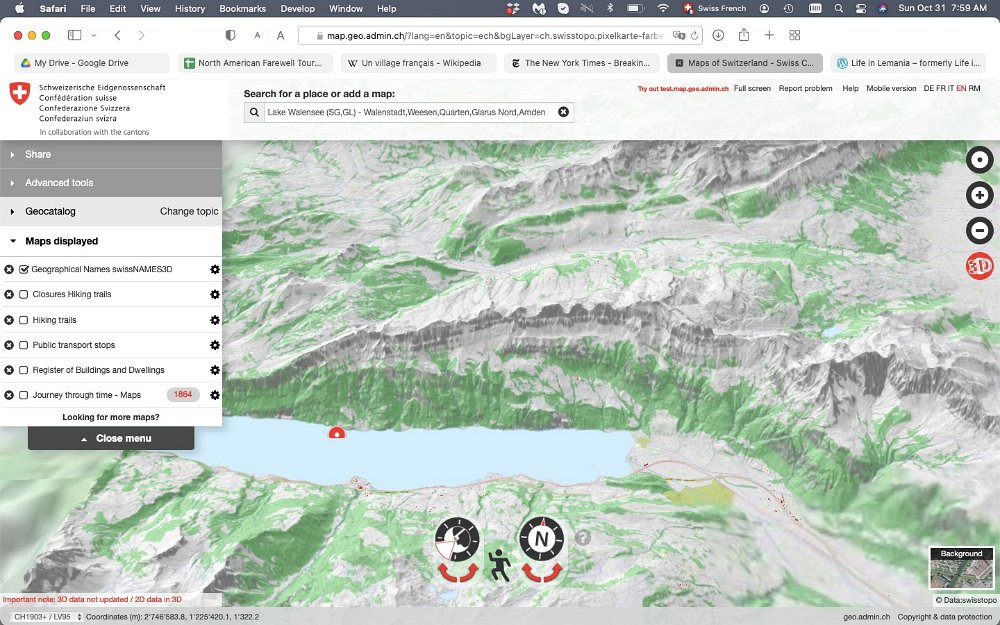Remove the Public transport stops layer
The image size is (1000, 625).
(x=9, y=345)
